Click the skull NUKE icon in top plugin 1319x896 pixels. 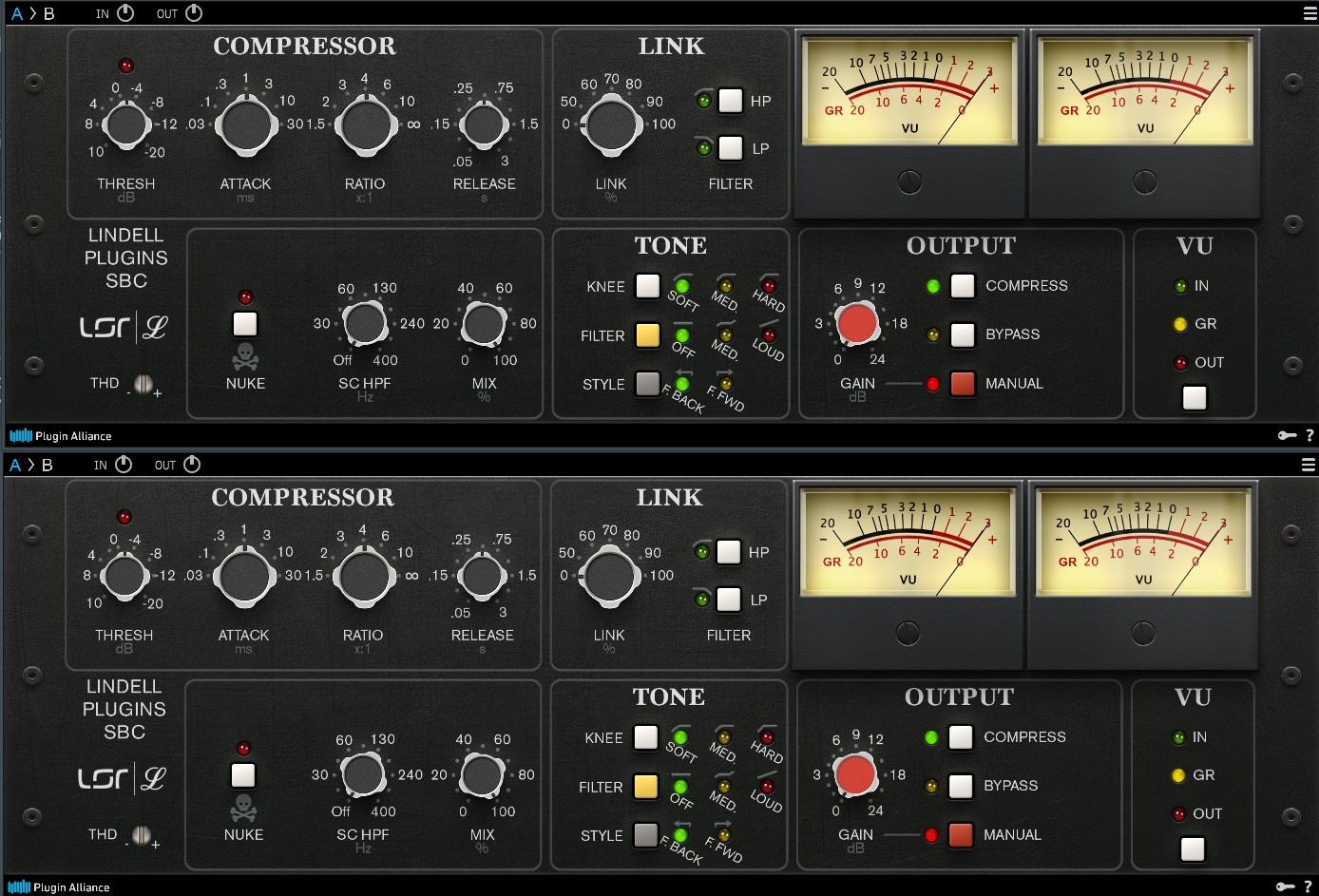click(245, 356)
